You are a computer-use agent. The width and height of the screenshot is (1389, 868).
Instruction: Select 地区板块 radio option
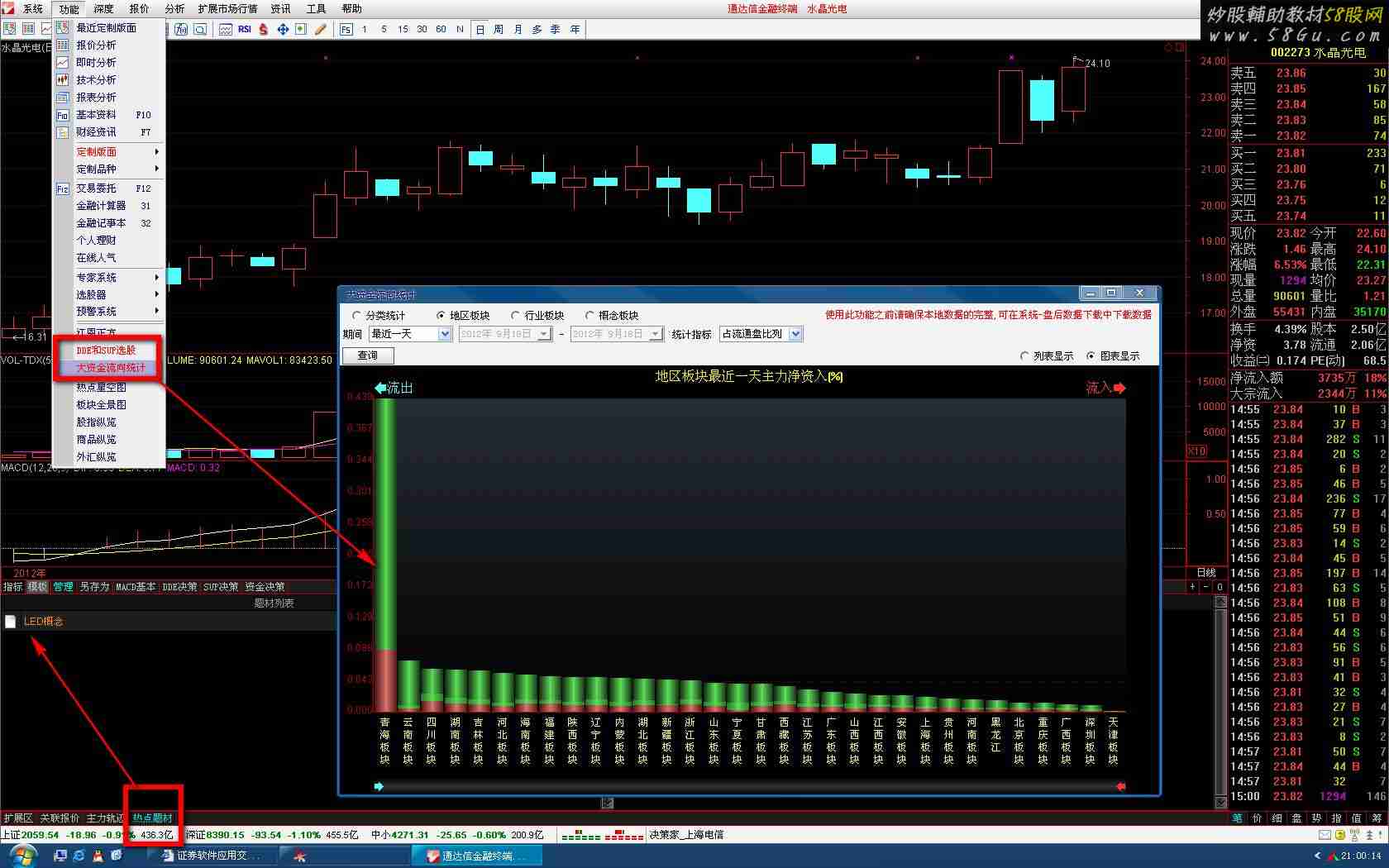pyautogui.click(x=463, y=316)
